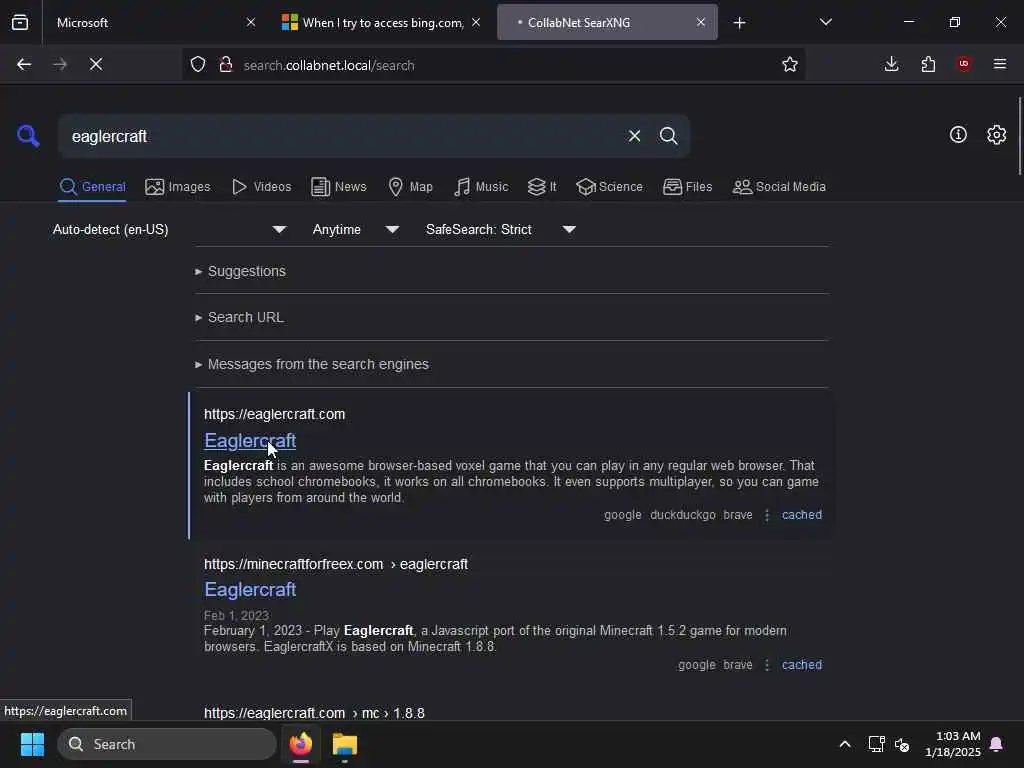The height and width of the screenshot is (768, 1024).
Task: Click more options dots on first result
Action: [767, 515]
